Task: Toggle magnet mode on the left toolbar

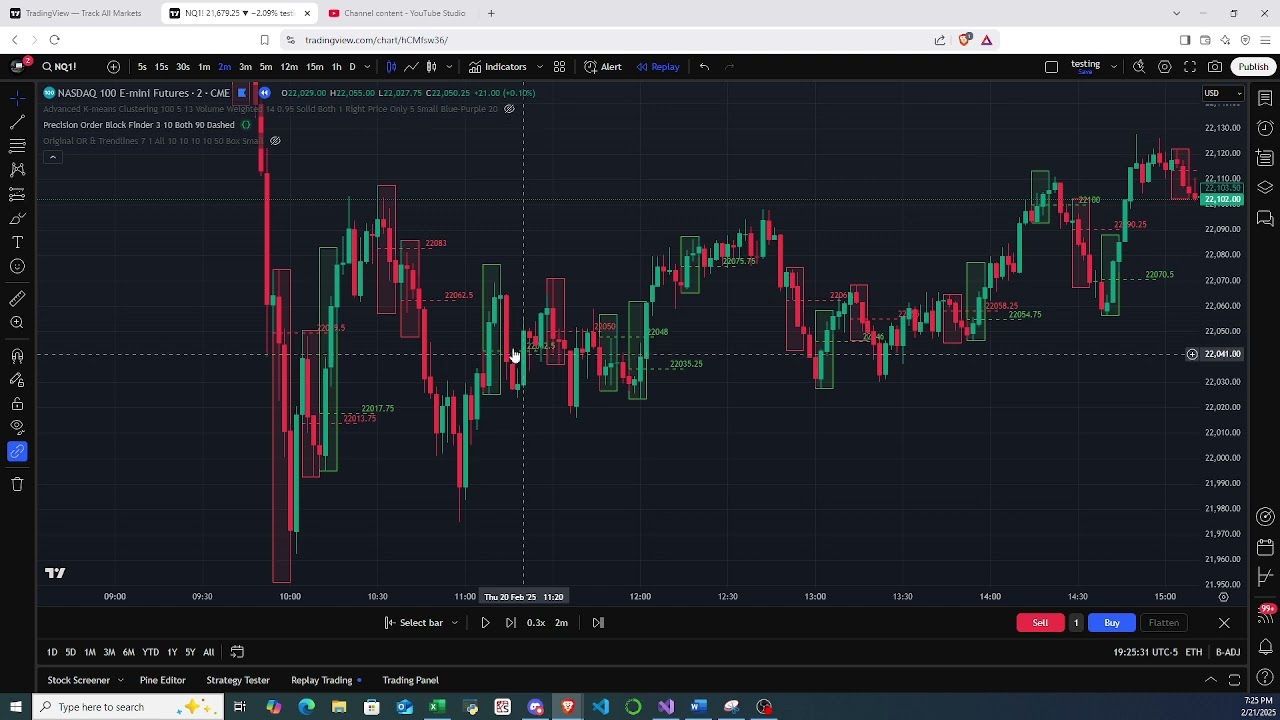Action: (x=17, y=356)
